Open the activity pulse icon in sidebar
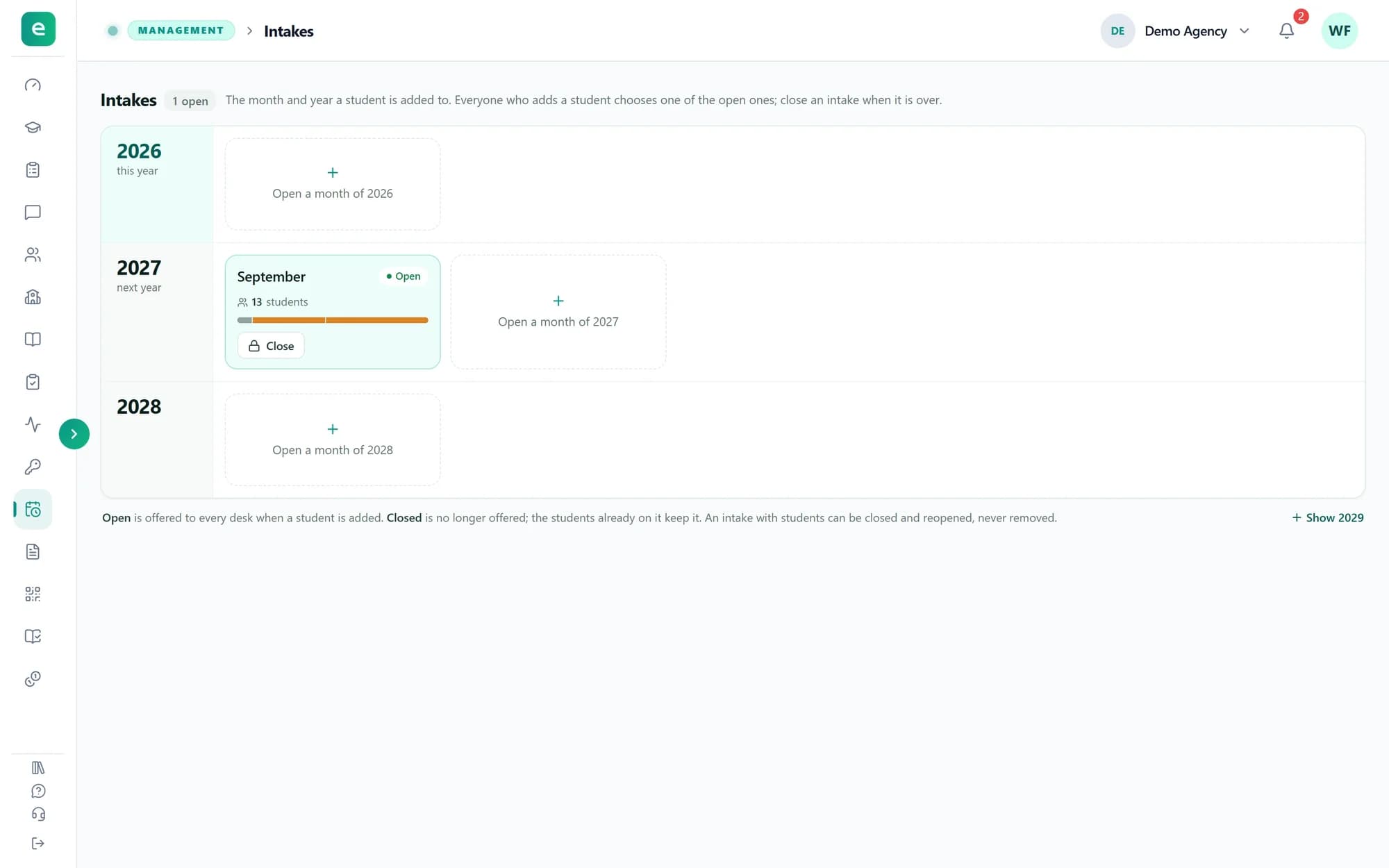This screenshot has height=868, width=1389. coord(33,424)
